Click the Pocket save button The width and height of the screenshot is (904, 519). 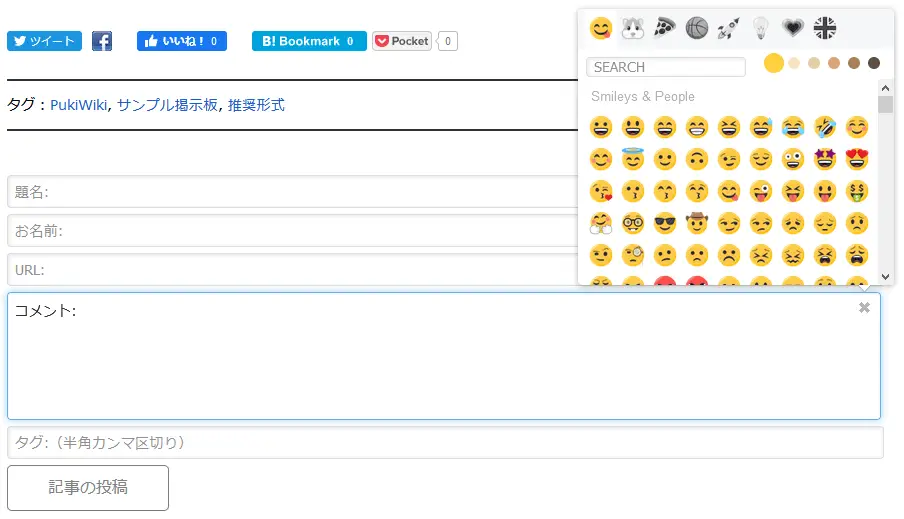coord(402,41)
